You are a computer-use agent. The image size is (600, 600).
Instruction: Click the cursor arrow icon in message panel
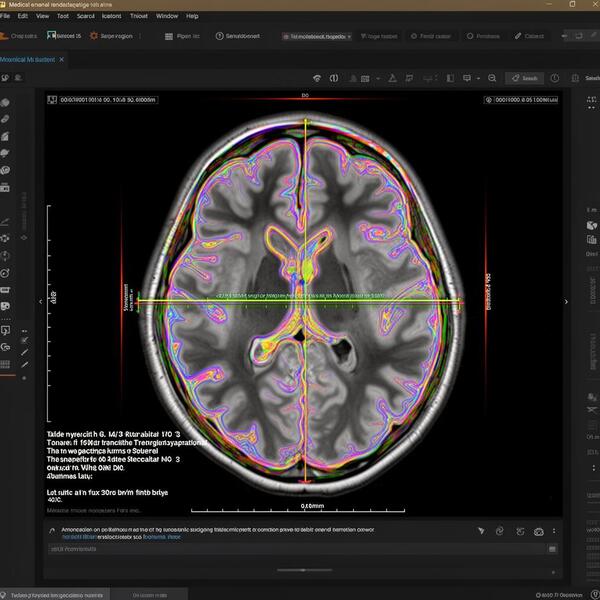click(481, 531)
